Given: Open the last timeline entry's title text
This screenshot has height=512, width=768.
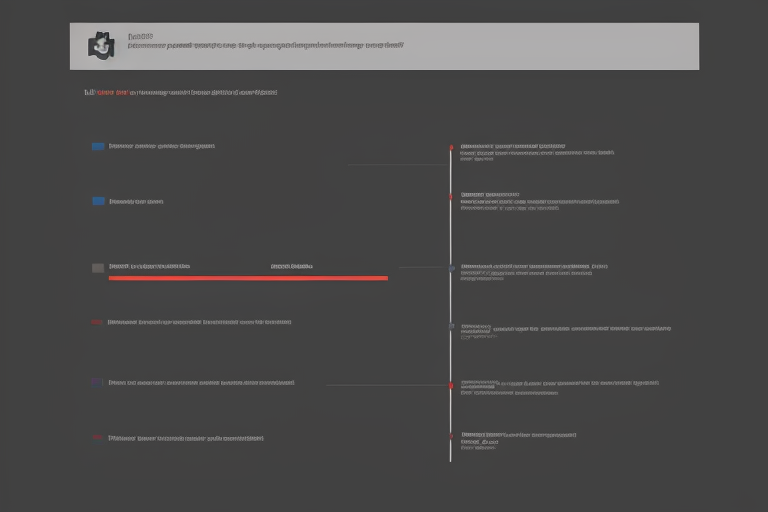Looking at the screenshot, I should (518, 435).
